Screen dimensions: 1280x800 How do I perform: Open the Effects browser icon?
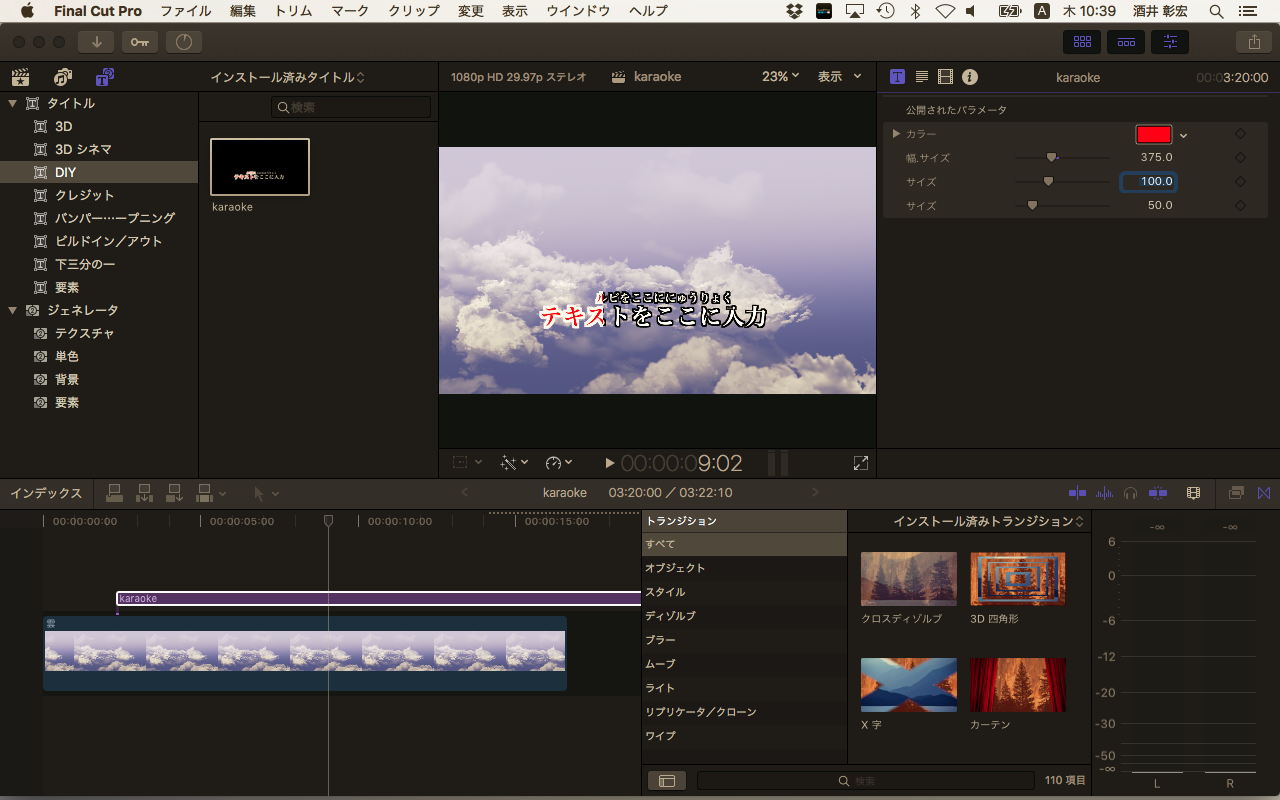[1235, 493]
